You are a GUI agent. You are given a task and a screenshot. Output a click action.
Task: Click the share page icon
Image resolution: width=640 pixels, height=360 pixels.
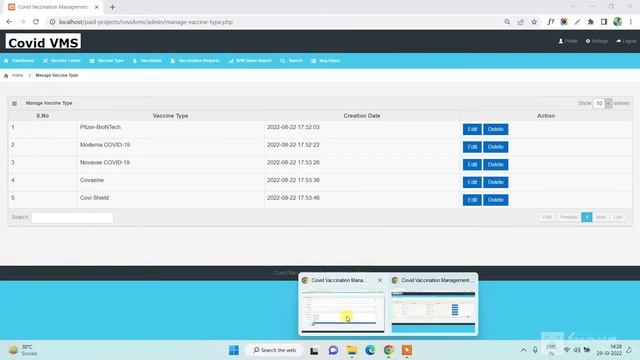(x=520, y=22)
